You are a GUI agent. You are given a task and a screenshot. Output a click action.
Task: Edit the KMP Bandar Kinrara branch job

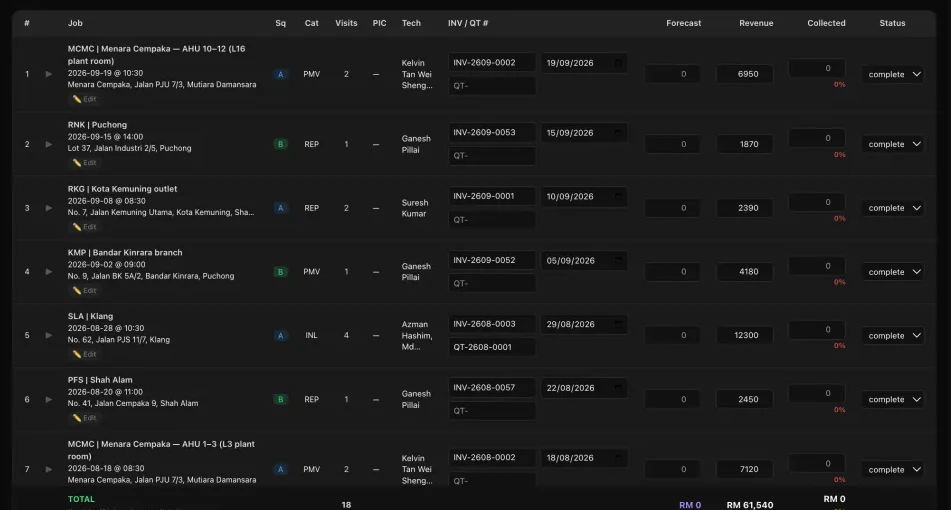85,290
